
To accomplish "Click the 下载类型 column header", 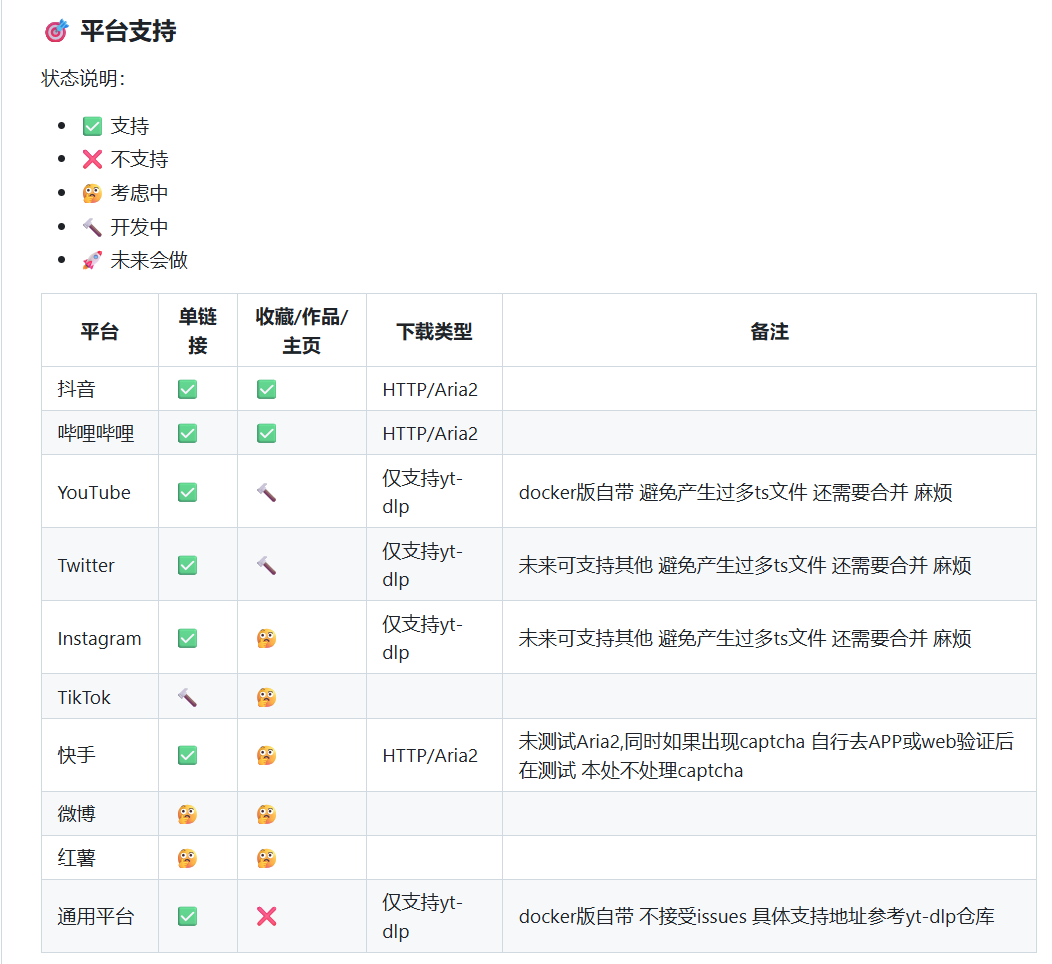I will [434, 331].
